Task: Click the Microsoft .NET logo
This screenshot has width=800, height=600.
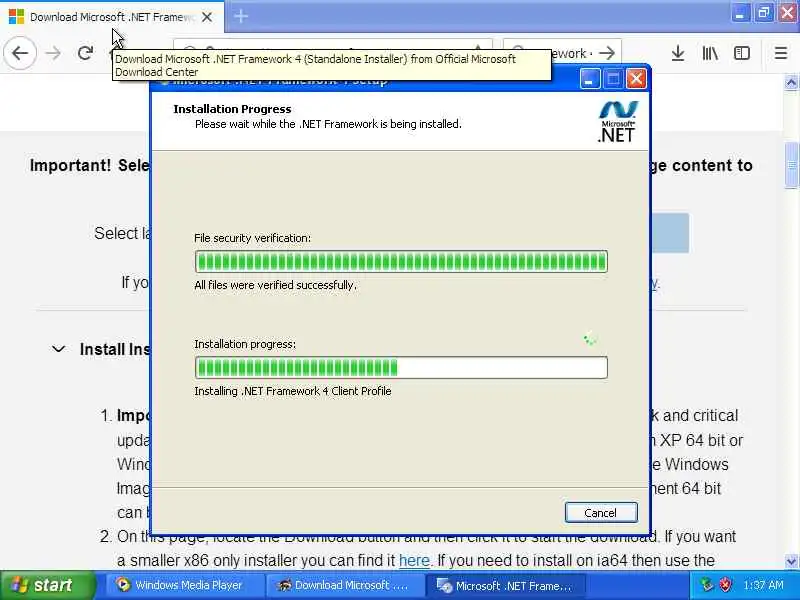Action: coord(617,121)
